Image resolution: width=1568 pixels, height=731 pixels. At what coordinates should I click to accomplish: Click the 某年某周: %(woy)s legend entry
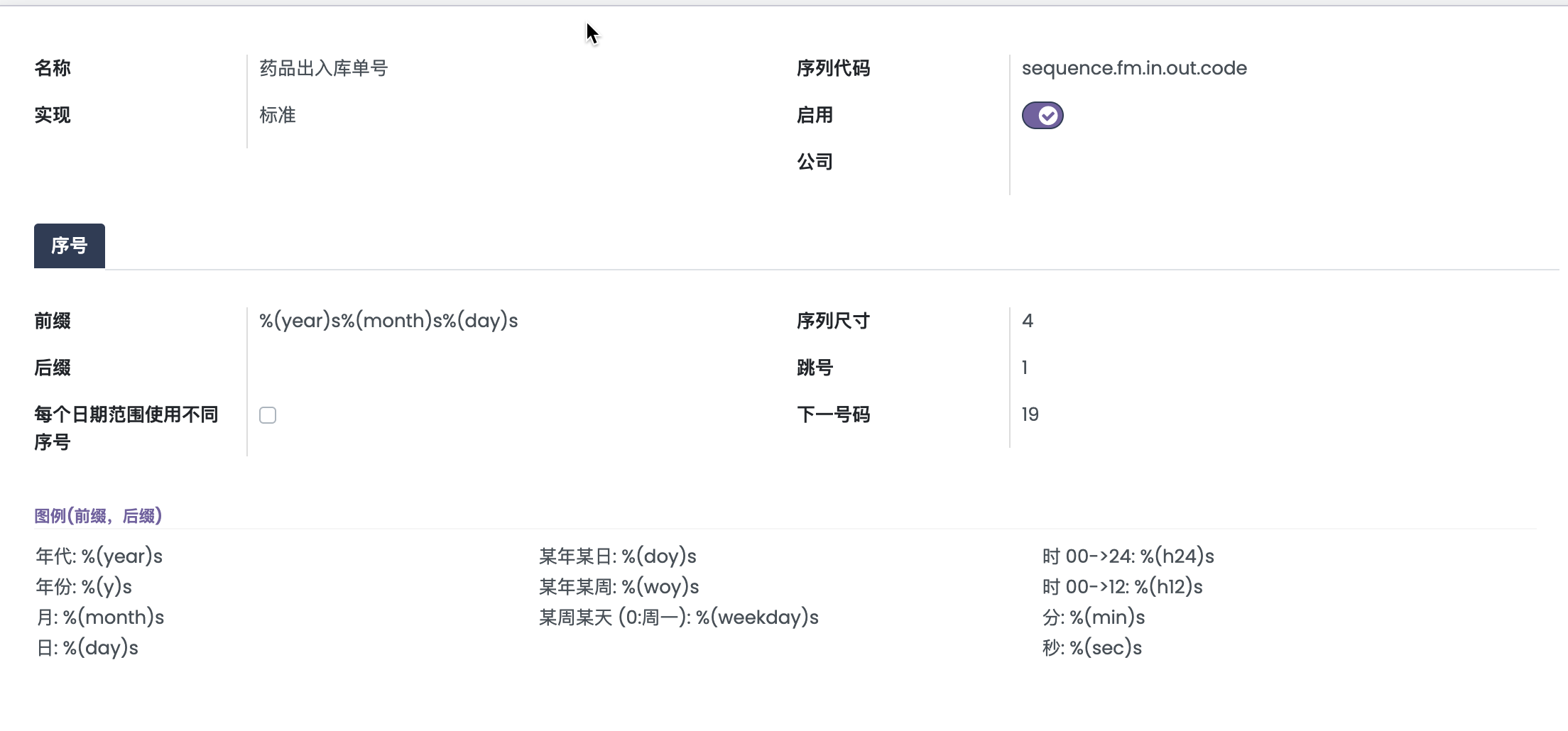point(619,587)
